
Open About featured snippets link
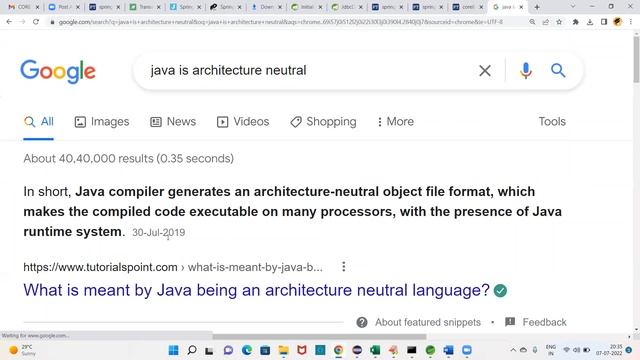click(x=428, y=322)
